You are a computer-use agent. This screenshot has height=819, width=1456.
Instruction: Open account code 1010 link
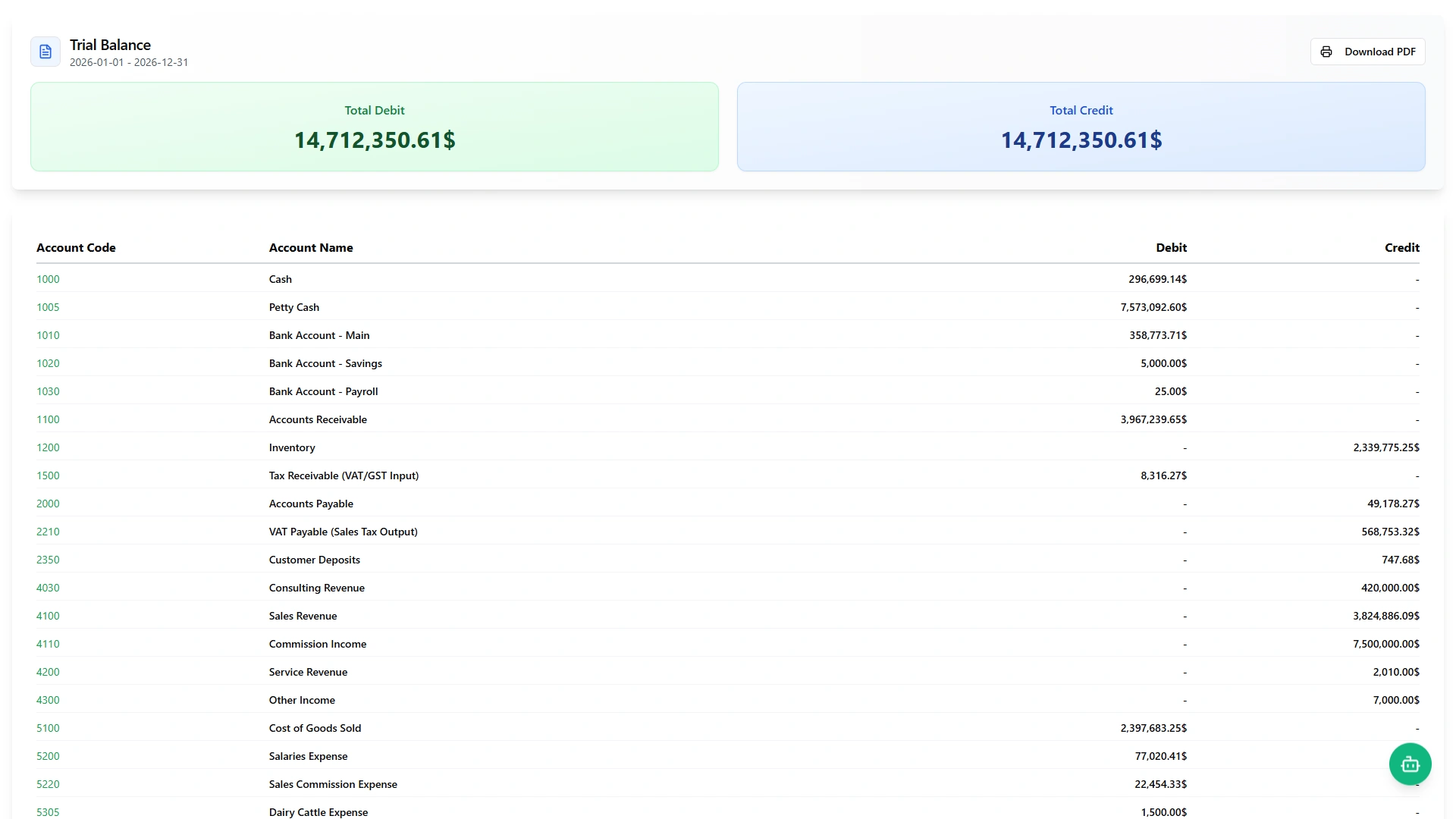48,335
